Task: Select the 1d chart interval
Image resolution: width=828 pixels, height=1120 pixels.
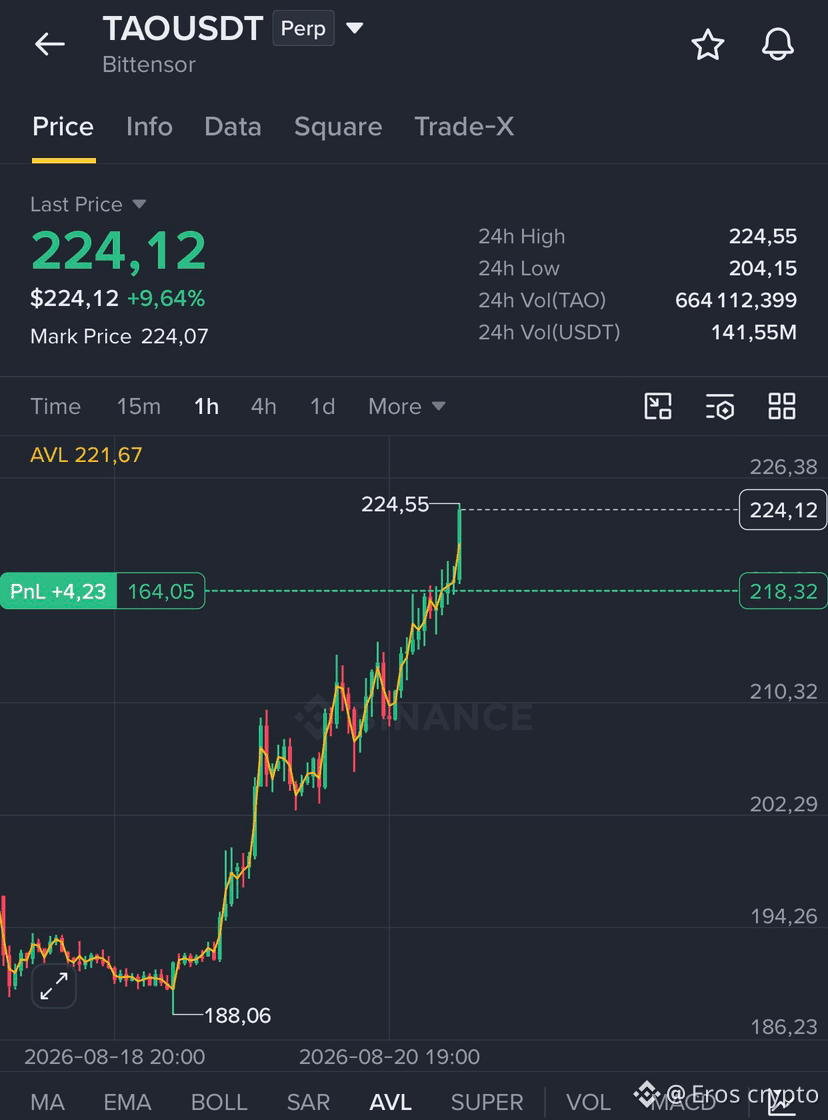Action: coord(322,406)
